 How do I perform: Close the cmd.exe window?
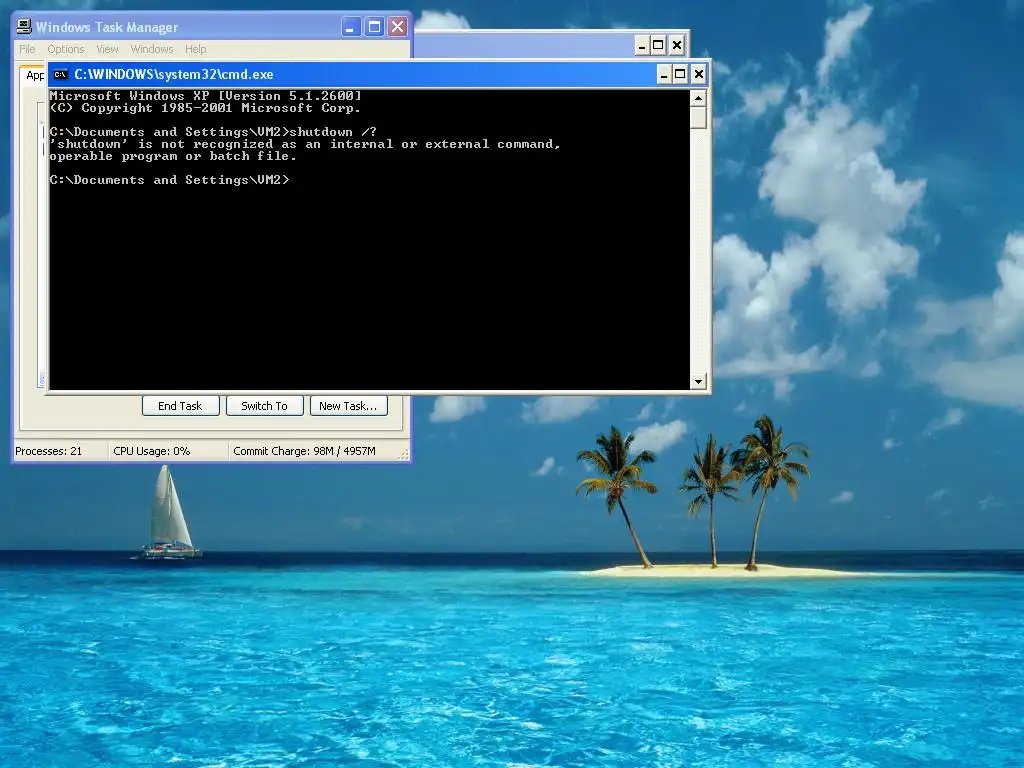coord(699,74)
